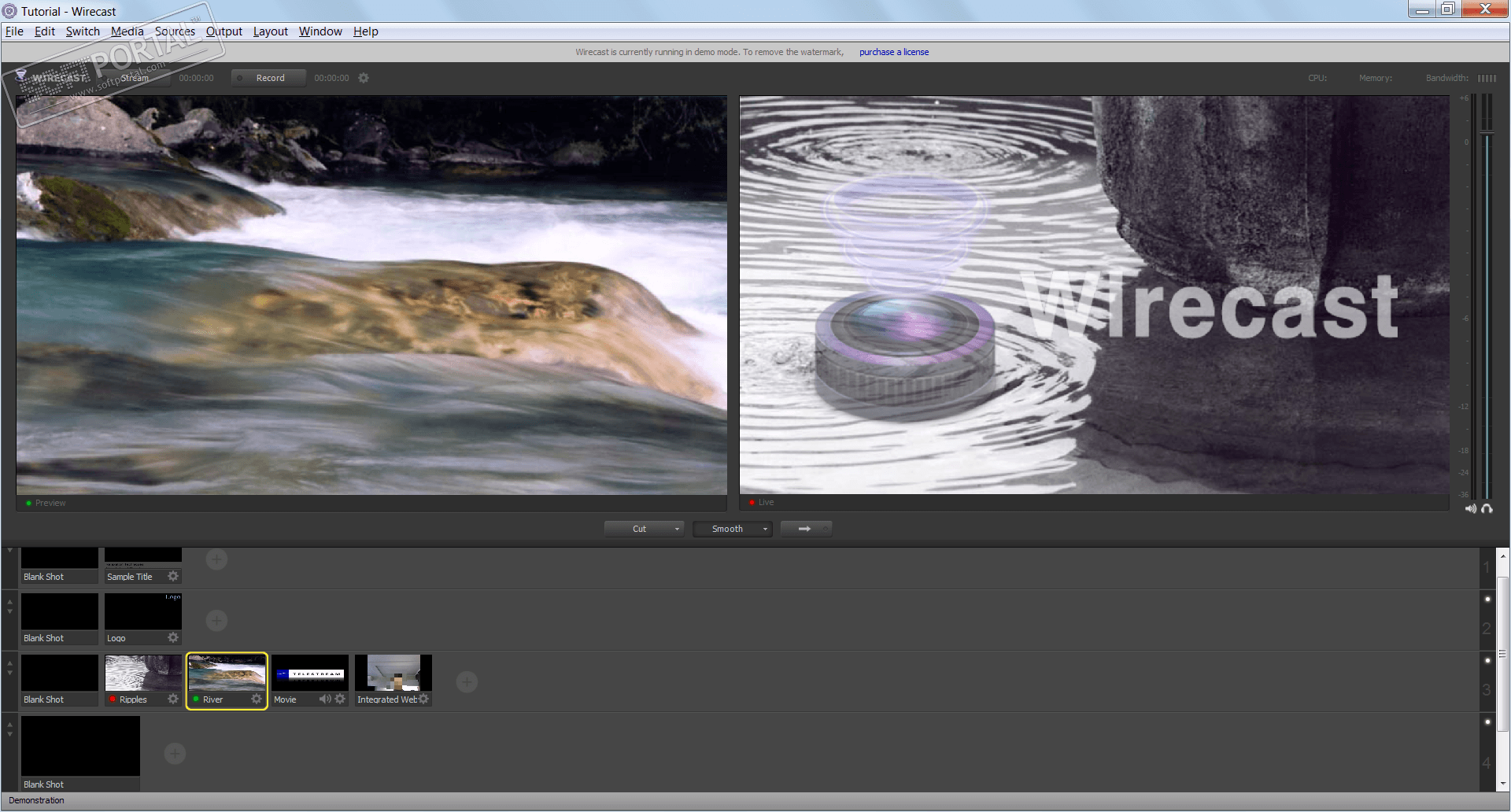Viewport: 1511px width, 812px height.
Task: Move layer 2 down with its arrow
Action: click(10, 611)
